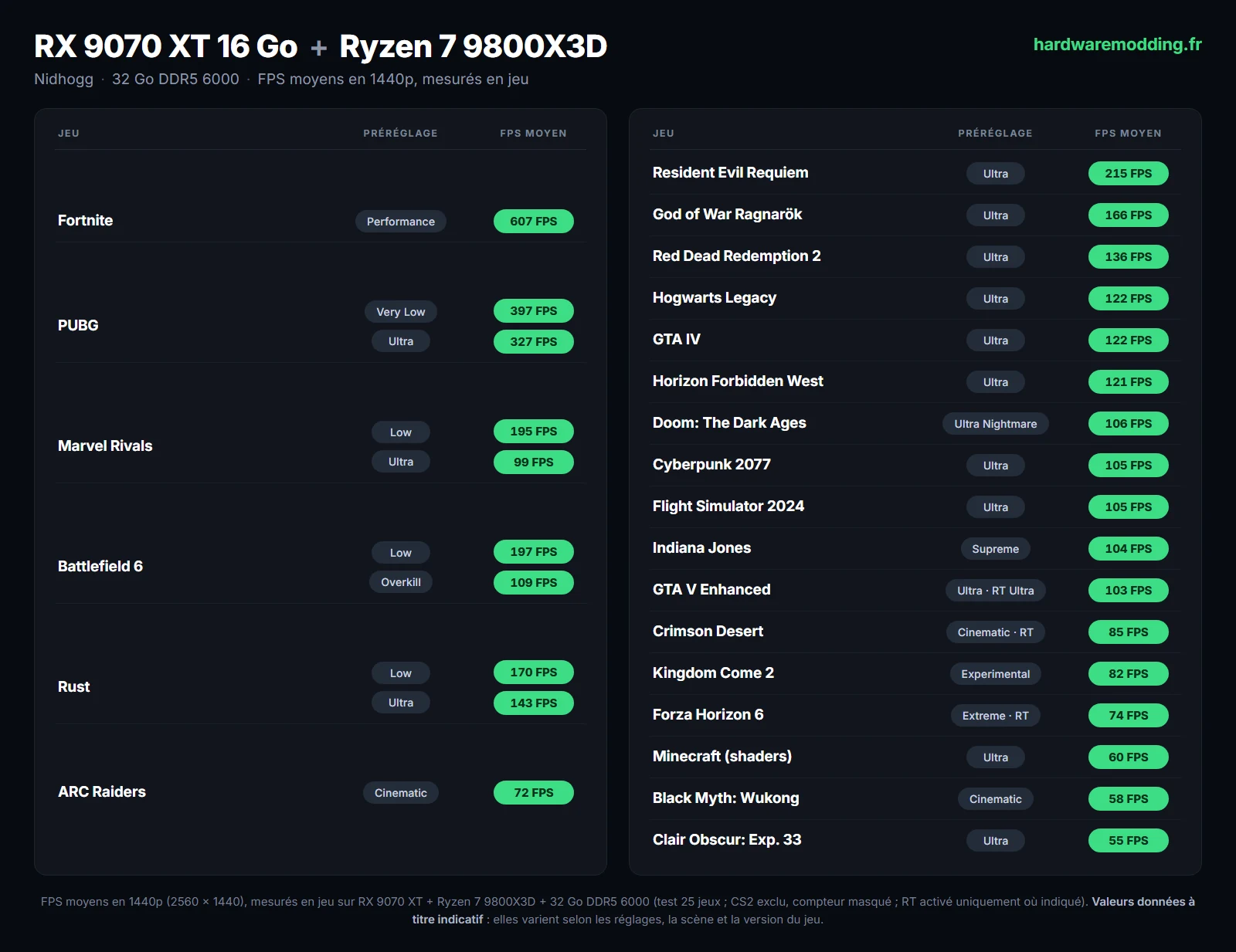
Task: Click the Ultra · RT Ultra preset pill
Action: pos(996,591)
